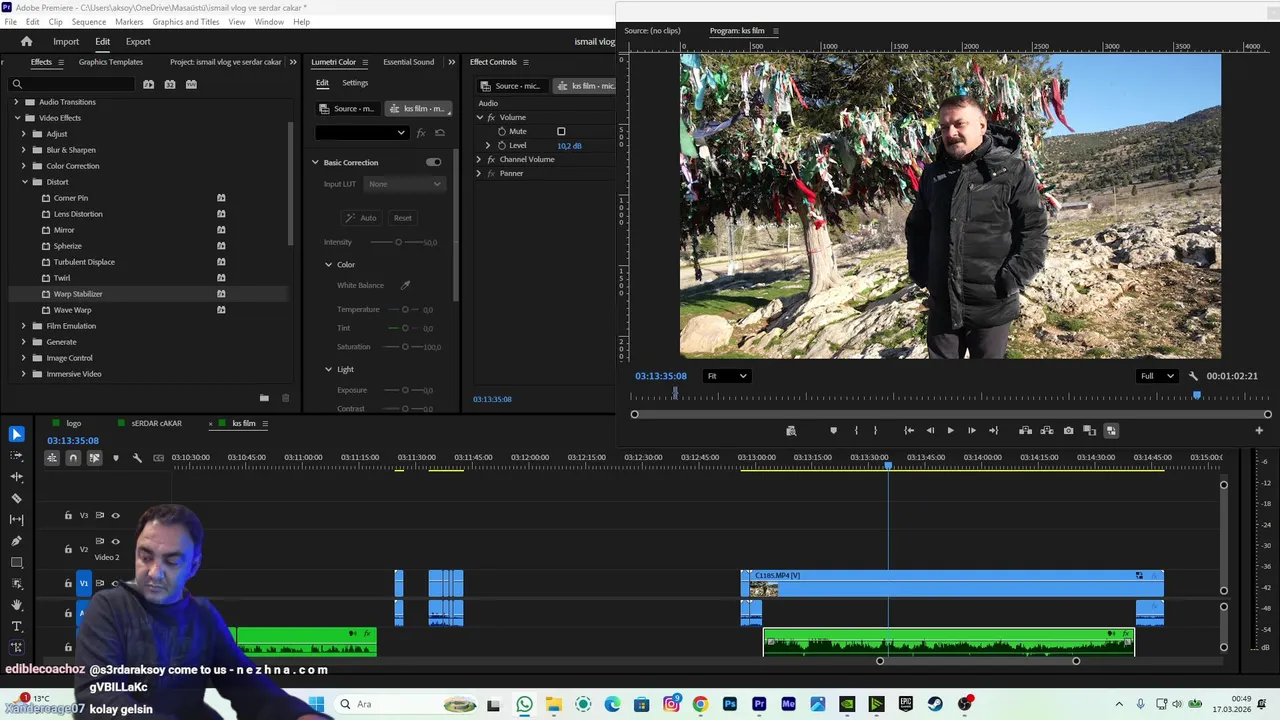
Task: Expand the Level property in Effect Controls
Action: (x=489, y=146)
